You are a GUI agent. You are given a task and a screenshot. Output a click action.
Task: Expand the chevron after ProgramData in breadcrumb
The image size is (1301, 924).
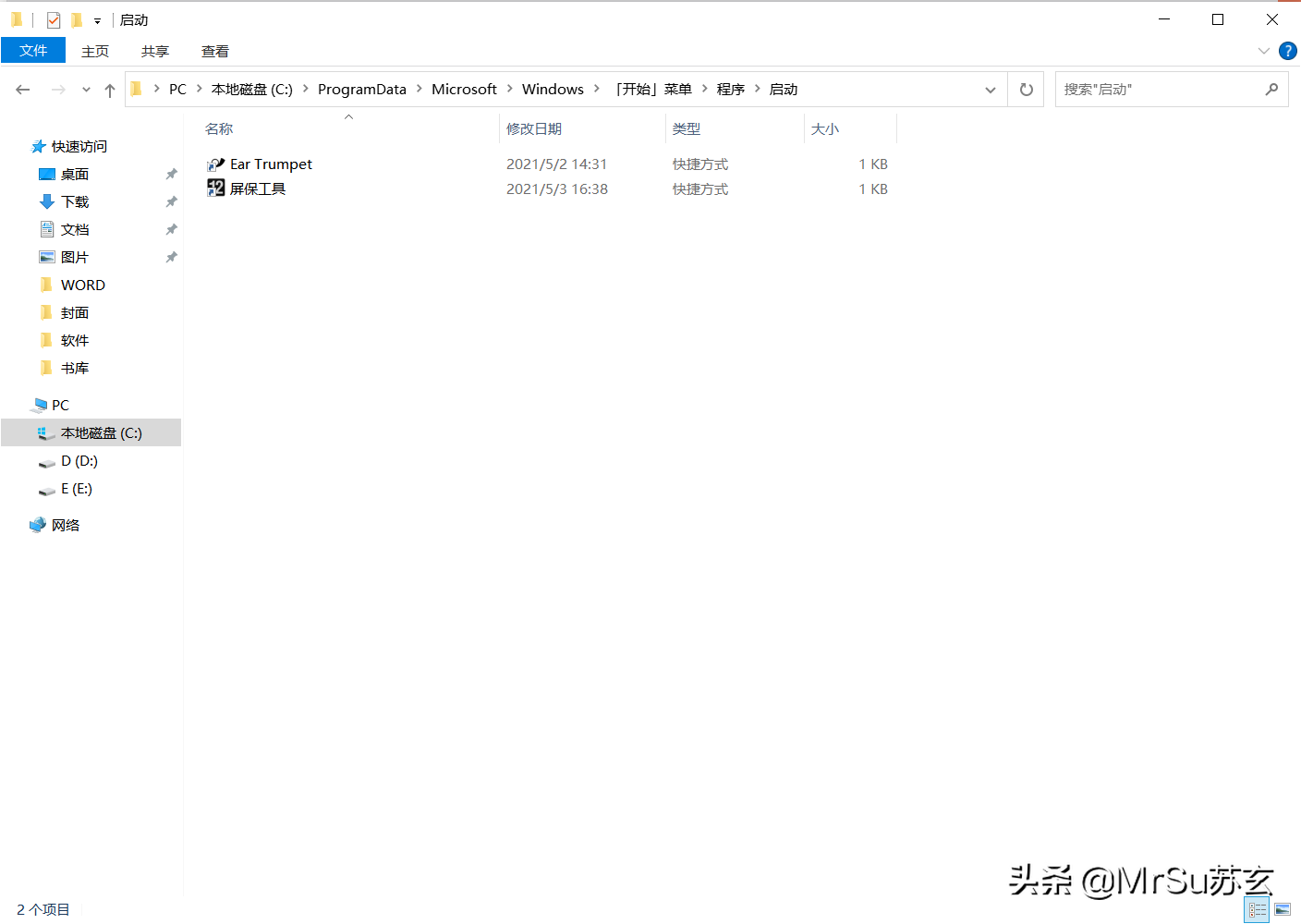[419, 89]
